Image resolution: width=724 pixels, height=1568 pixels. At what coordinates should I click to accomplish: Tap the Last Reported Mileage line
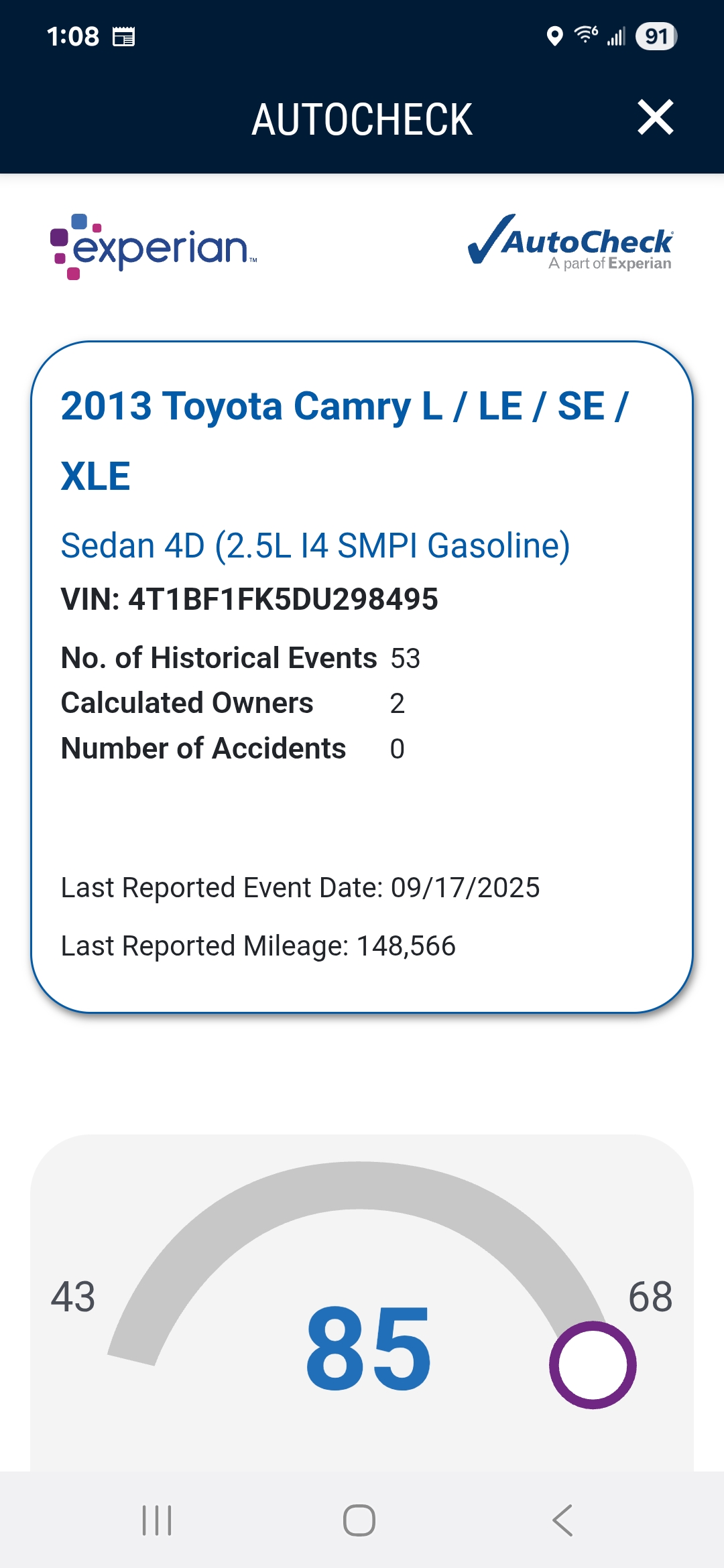point(258,945)
